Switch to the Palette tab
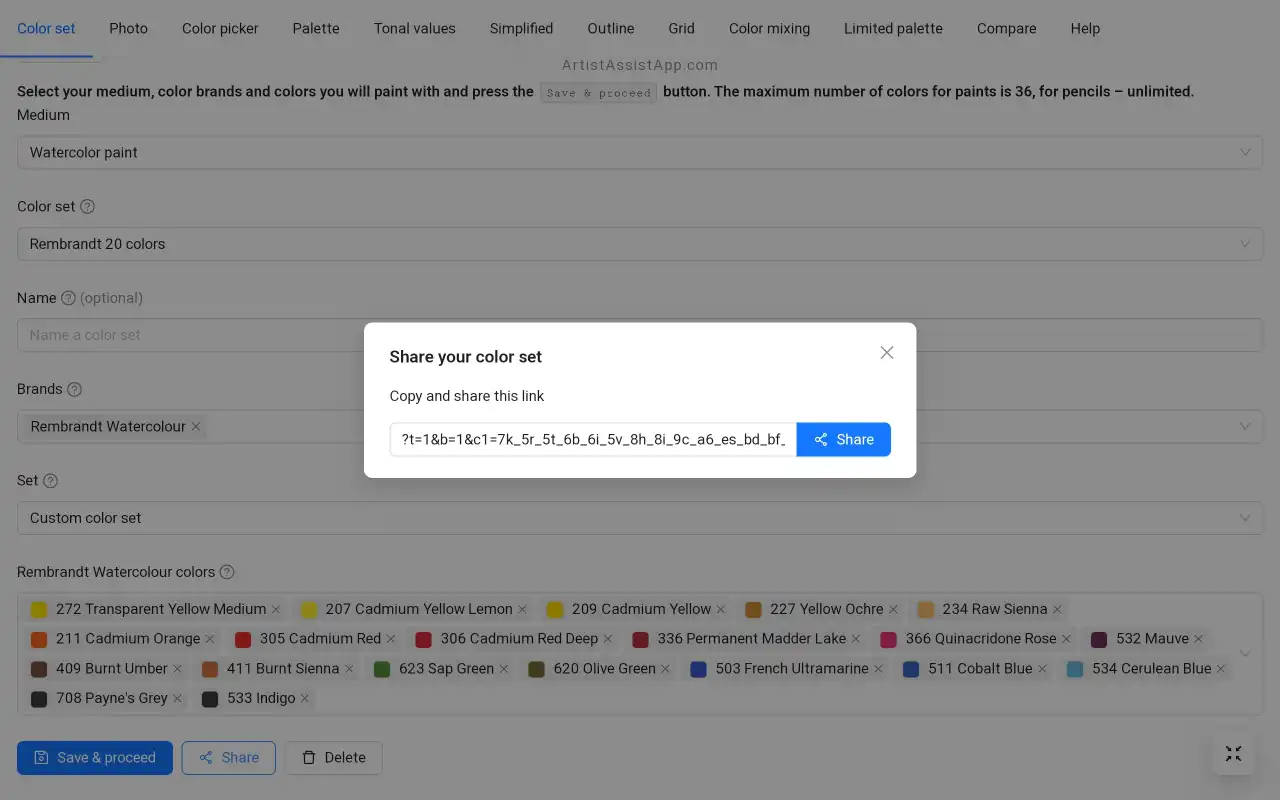 pyautogui.click(x=316, y=28)
